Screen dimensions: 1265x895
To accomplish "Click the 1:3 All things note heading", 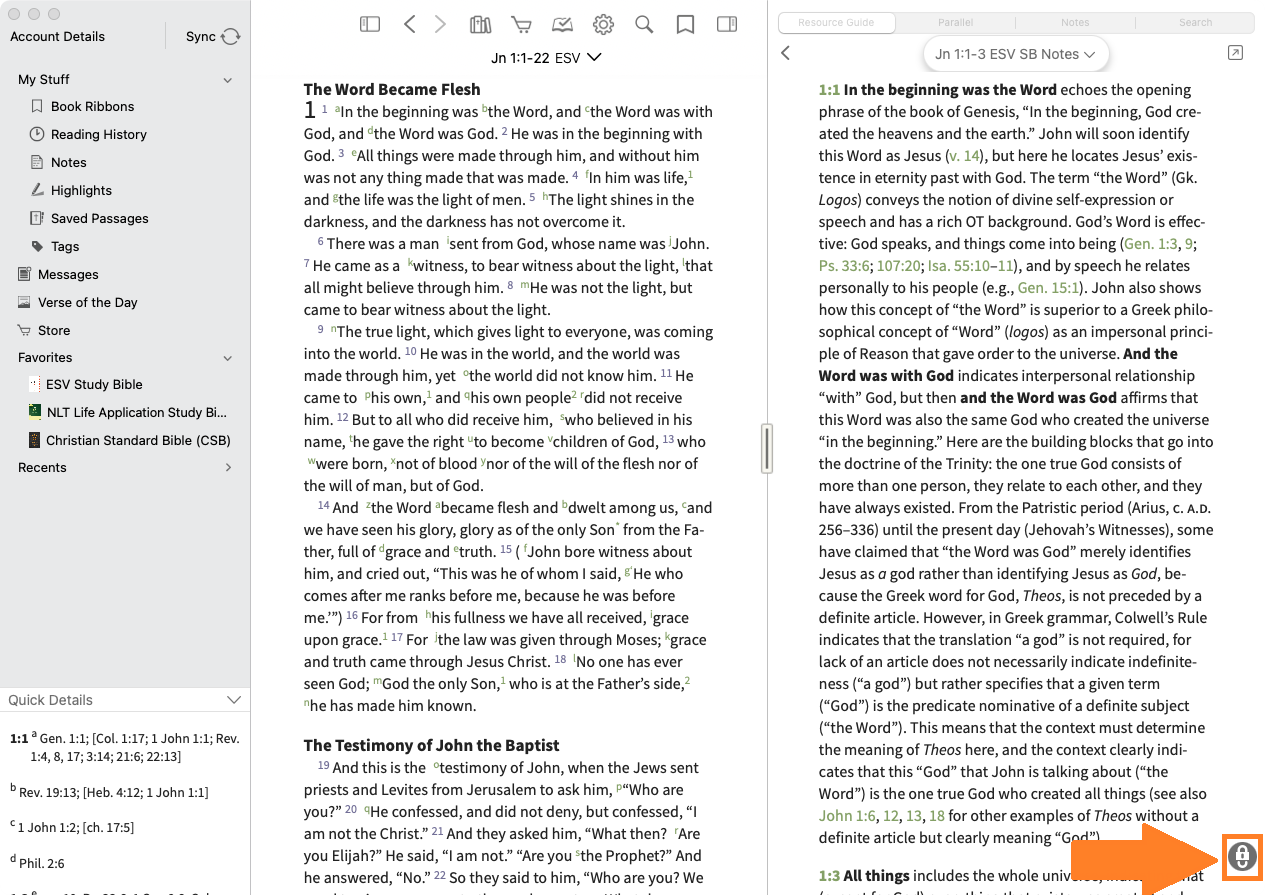I will 864,876.
